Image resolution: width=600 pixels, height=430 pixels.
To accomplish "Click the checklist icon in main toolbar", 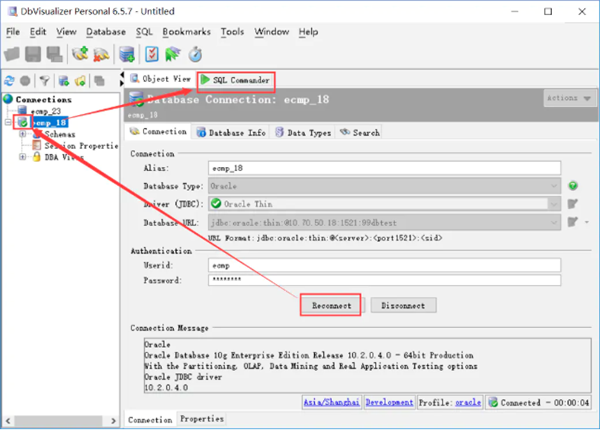I will [150, 53].
